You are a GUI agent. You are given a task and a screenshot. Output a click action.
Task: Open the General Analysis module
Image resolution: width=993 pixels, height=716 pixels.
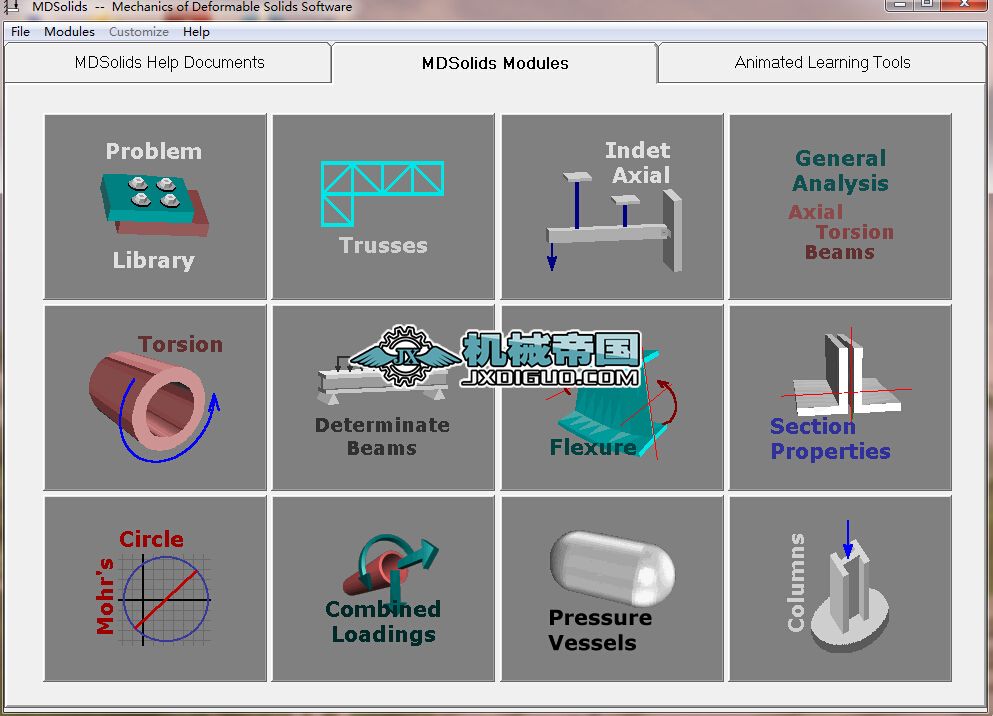tap(840, 206)
